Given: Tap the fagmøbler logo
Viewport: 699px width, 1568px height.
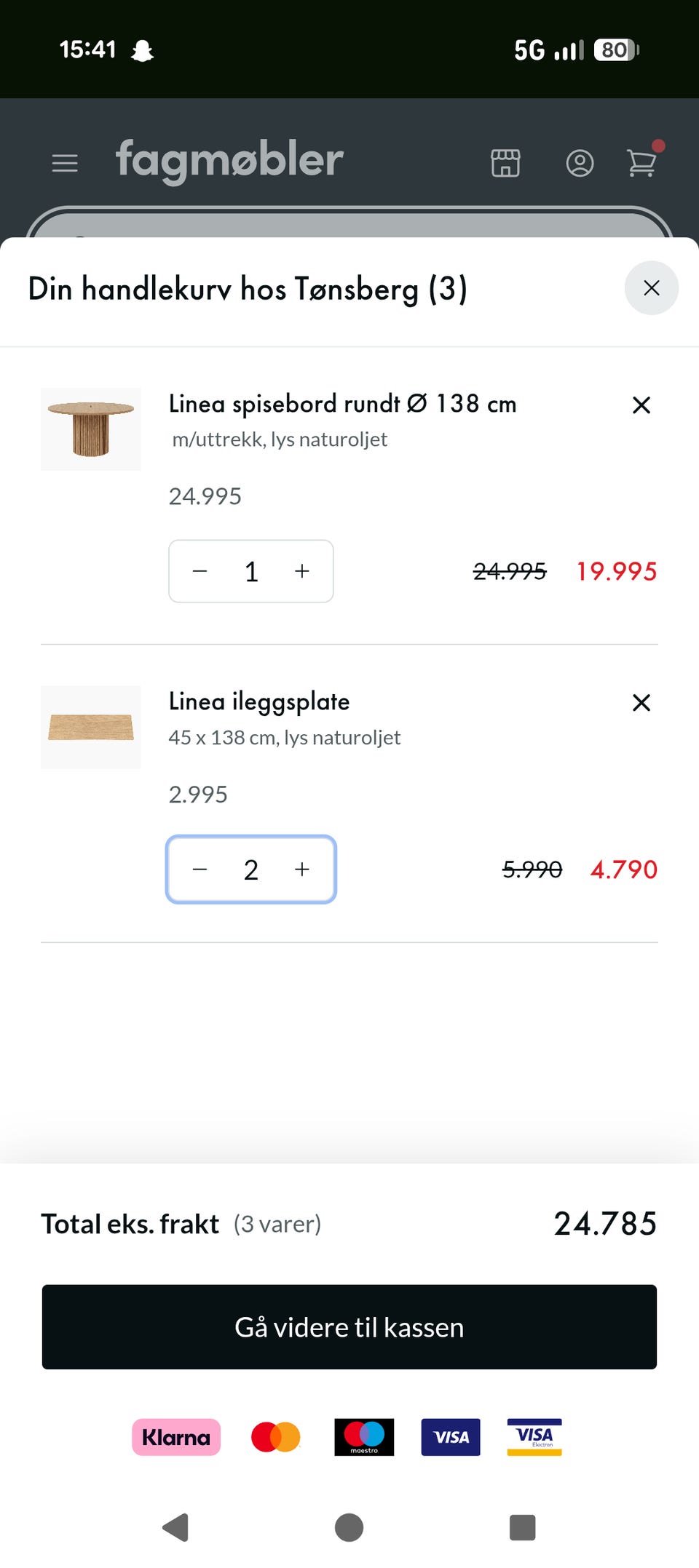Looking at the screenshot, I should click(x=229, y=160).
